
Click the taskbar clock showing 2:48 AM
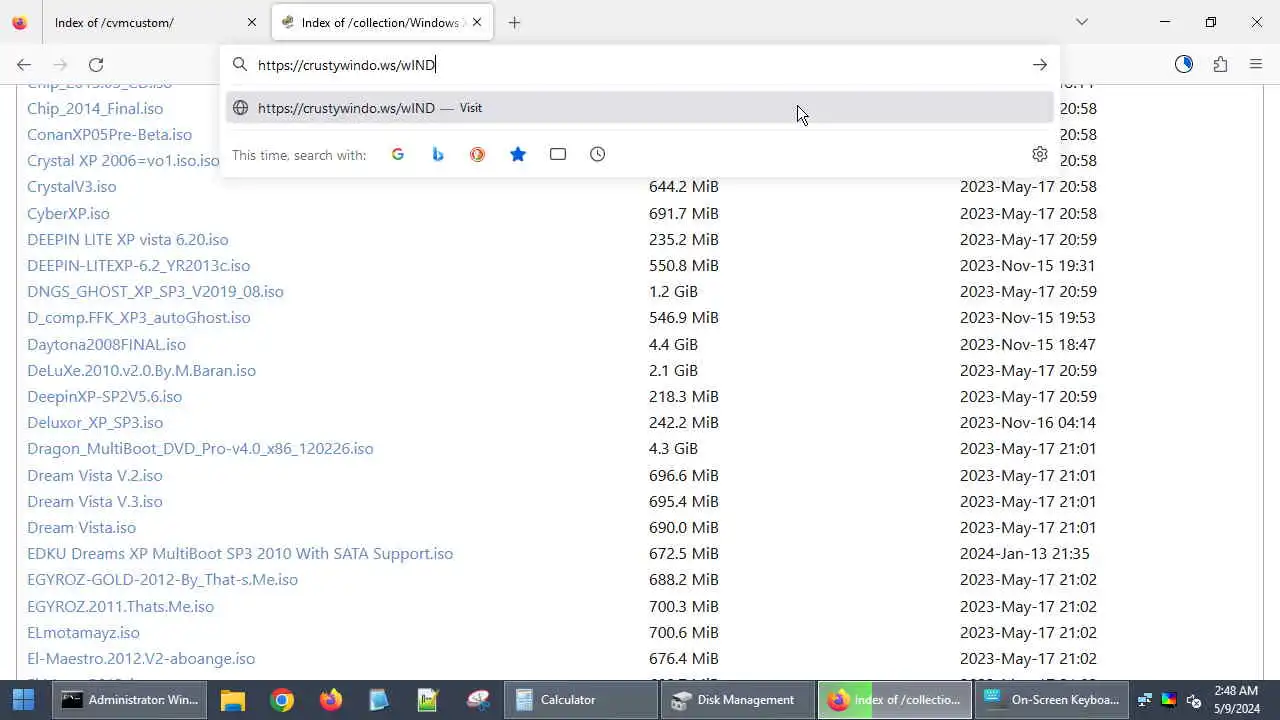tap(1236, 700)
